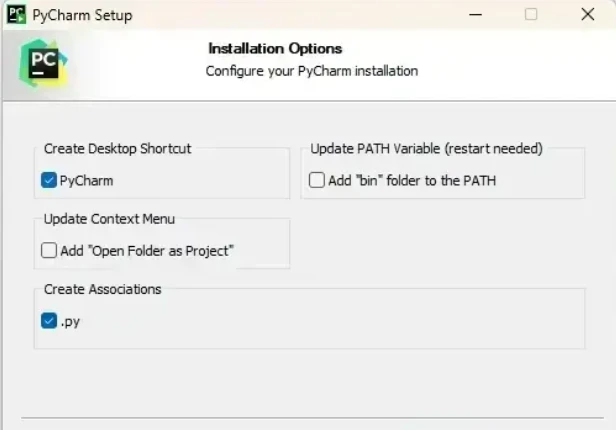The image size is (616, 430).
Task: Minimize the PyCharm Setup window
Action: point(475,15)
